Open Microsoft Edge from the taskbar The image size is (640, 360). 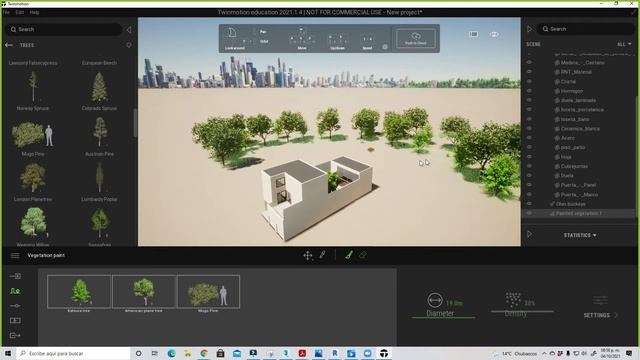point(171,353)
